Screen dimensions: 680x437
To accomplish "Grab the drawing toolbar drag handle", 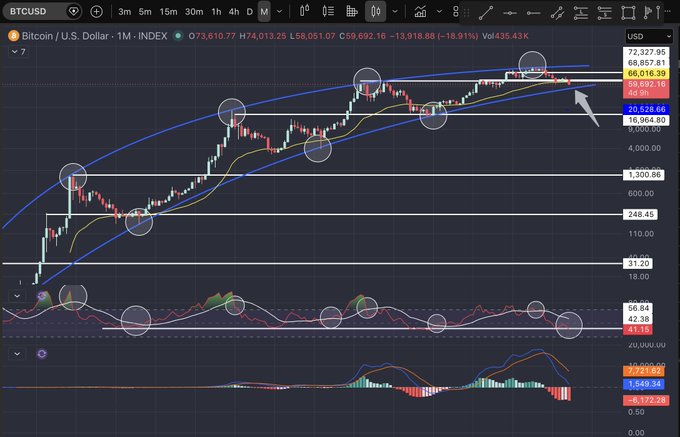I will point(467,13).
